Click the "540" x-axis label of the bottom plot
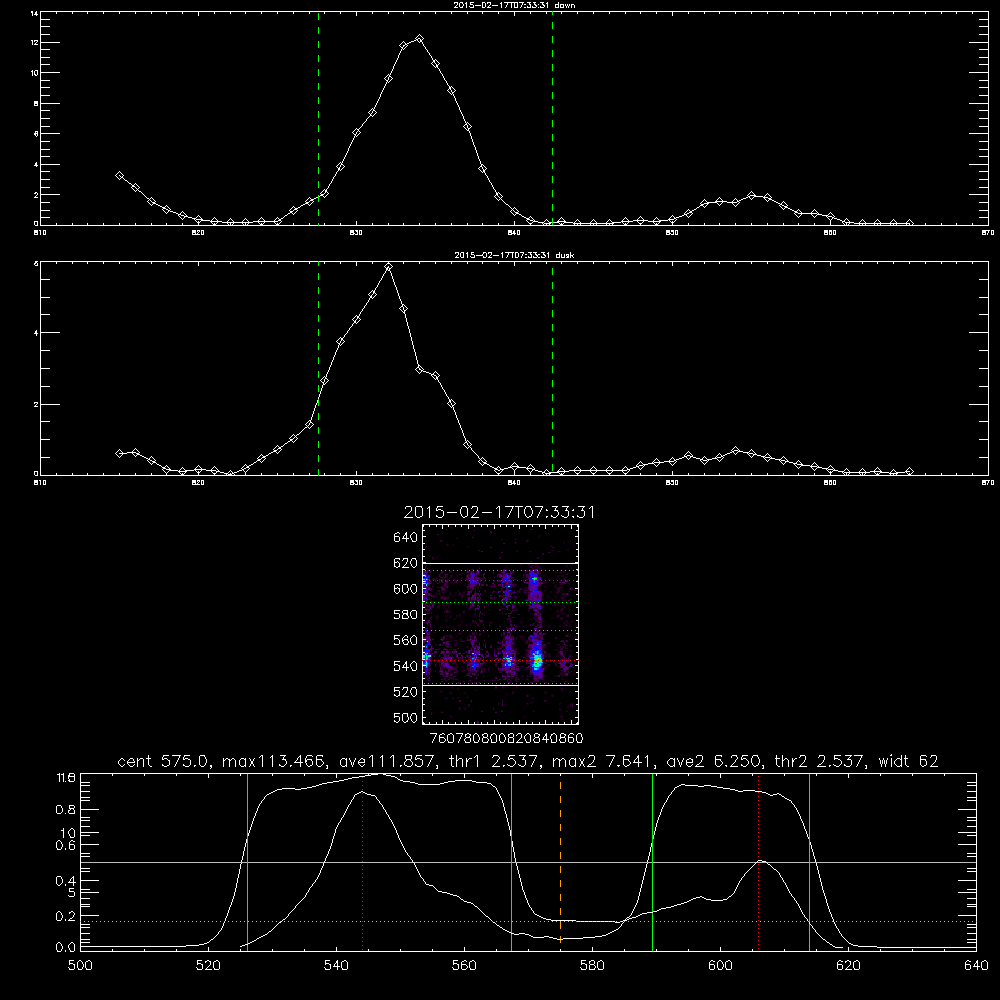This screenshot has height=1000, width=1000. click(x=336, y=966)
